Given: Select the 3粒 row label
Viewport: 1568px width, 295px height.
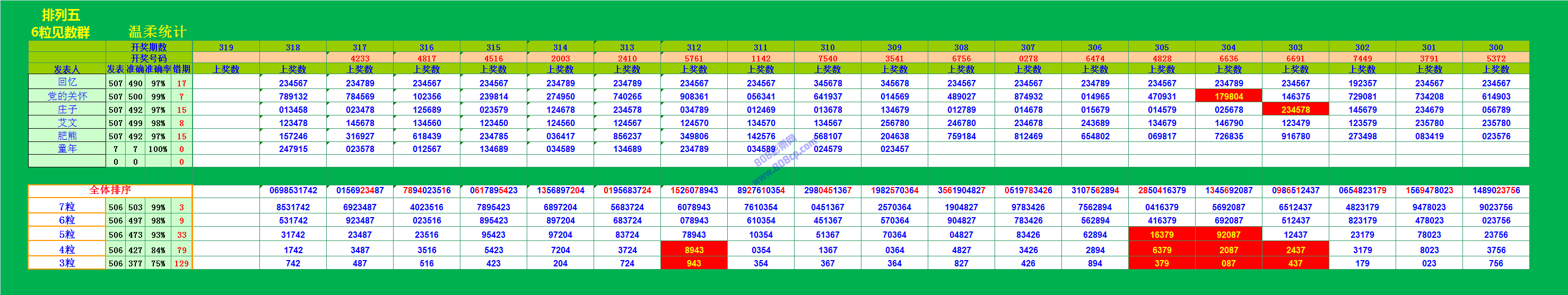Looking at the screenshot, I should click(67, 263).
